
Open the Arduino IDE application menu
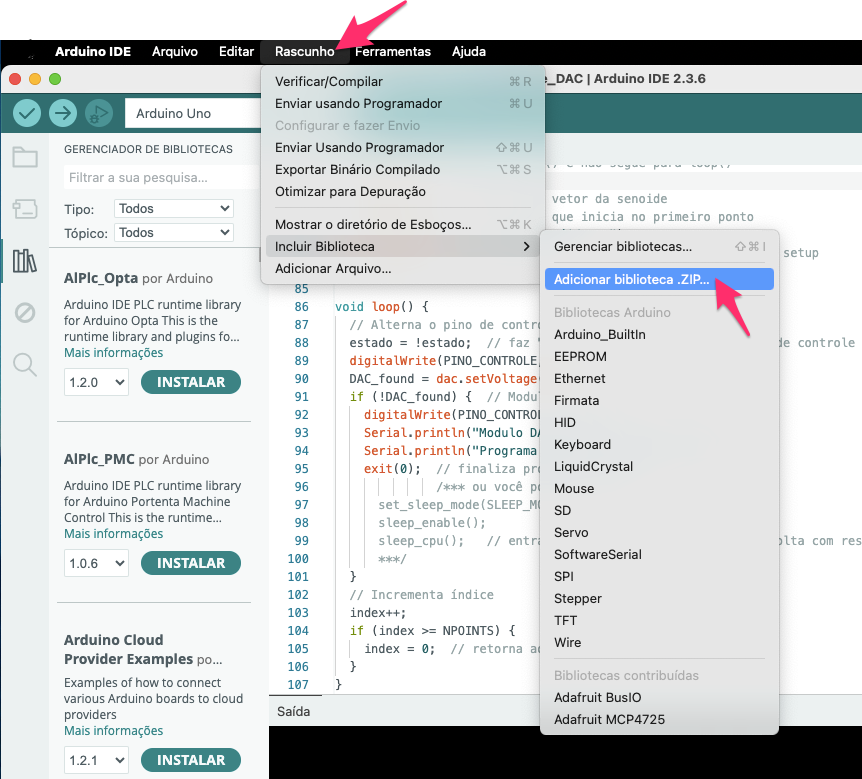click(x=93, y=52)
